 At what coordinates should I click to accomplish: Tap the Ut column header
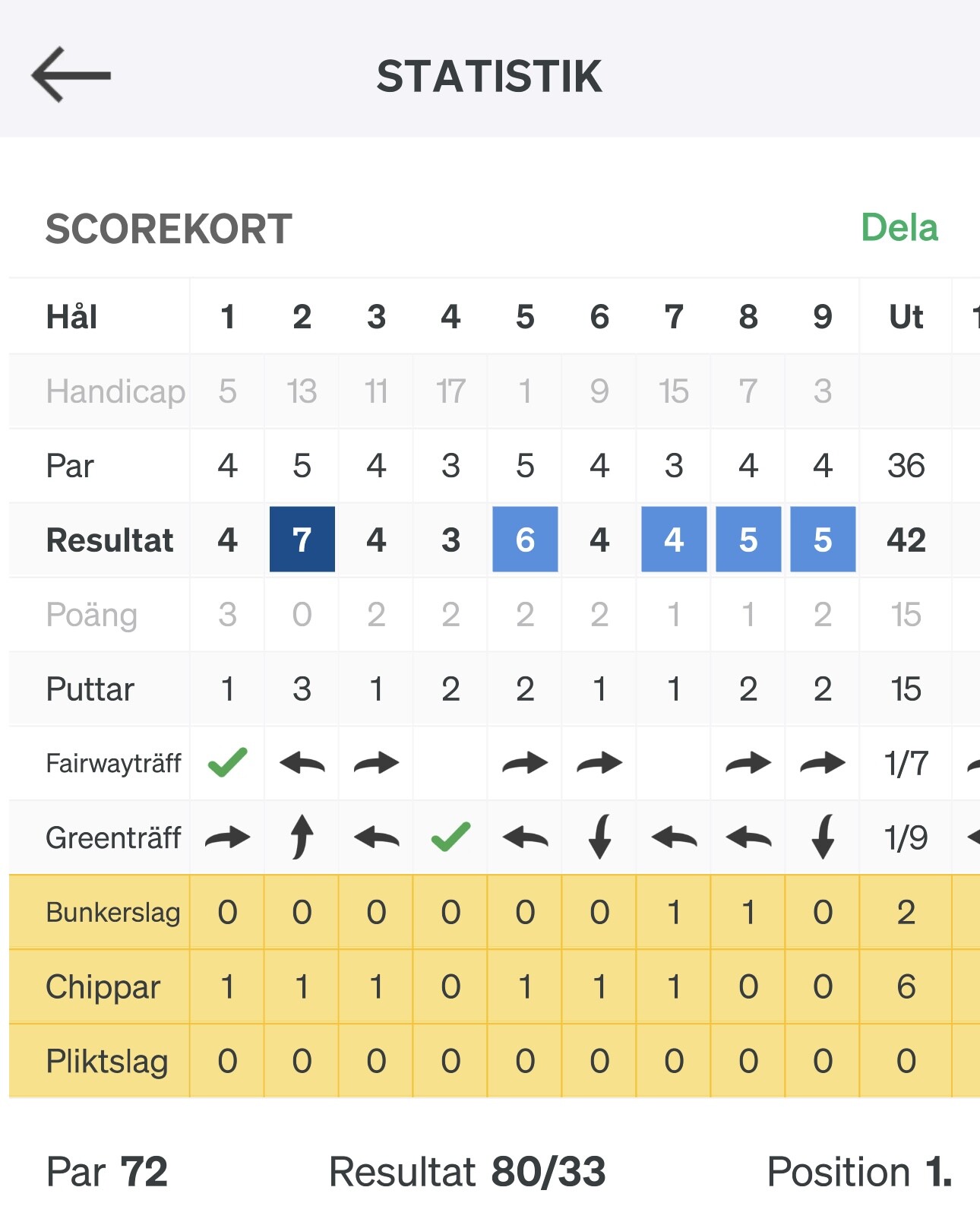pyautogui.click(x=906, y=316)
